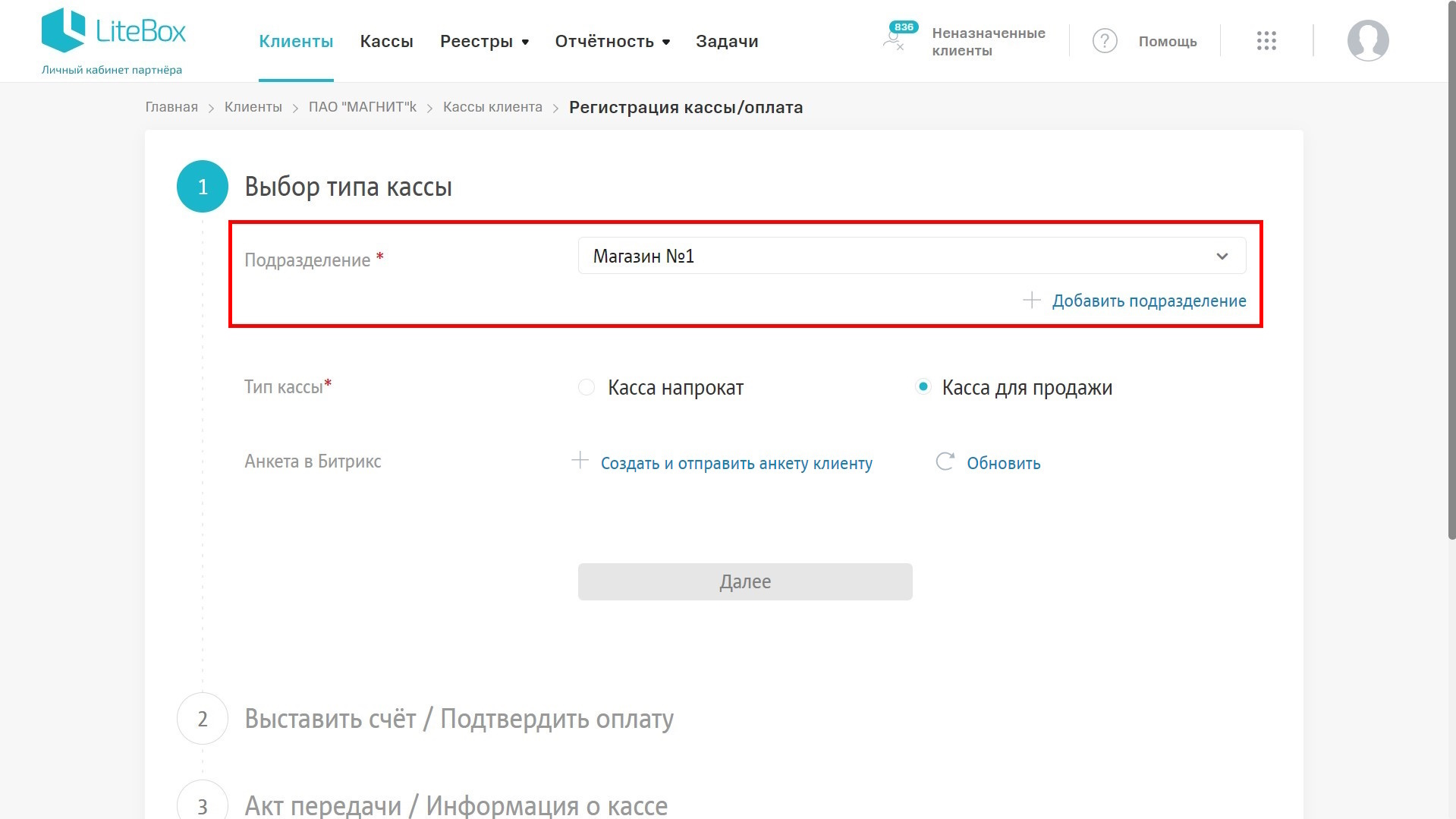1456x819 pixels.
Task: Open the Подразделение dropdown Магазин №1
Action: pyautogui.click(x=912, y=256)
